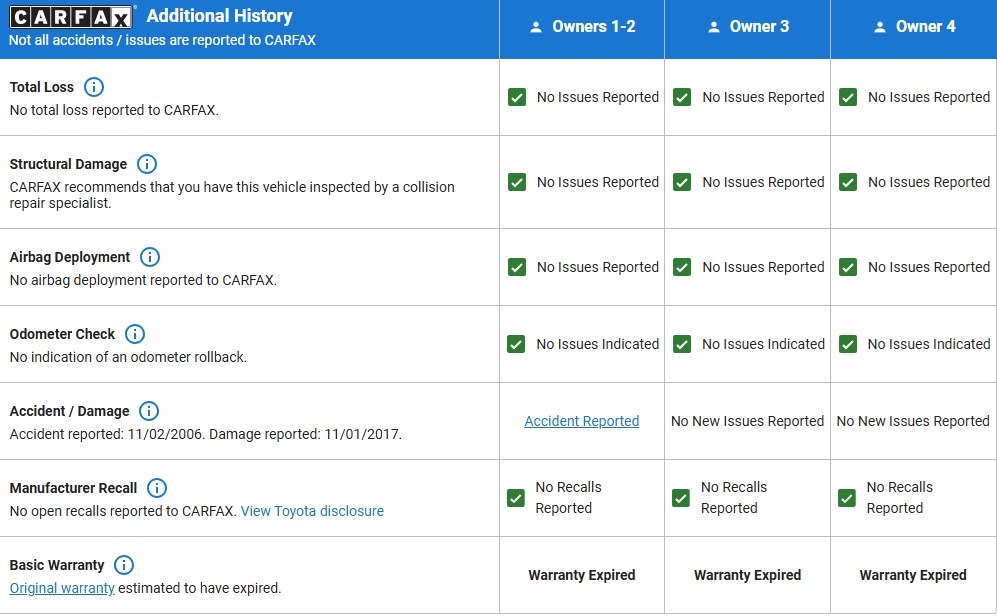Click Manufacturer Recall checkmark for Owners 1-2
Viewport: 997px width, 616px height.
pos(516,498)
